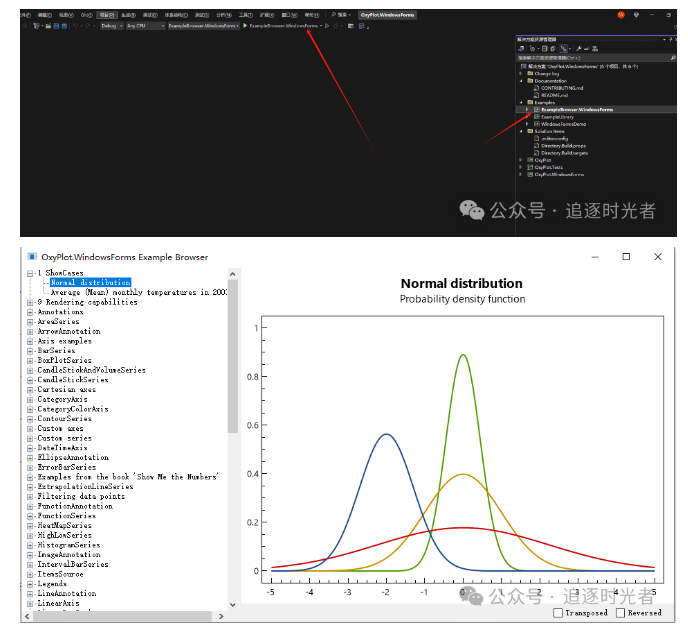
Task: Click the Save icon in Visual Studio toolbar
Action: [56, 26]
